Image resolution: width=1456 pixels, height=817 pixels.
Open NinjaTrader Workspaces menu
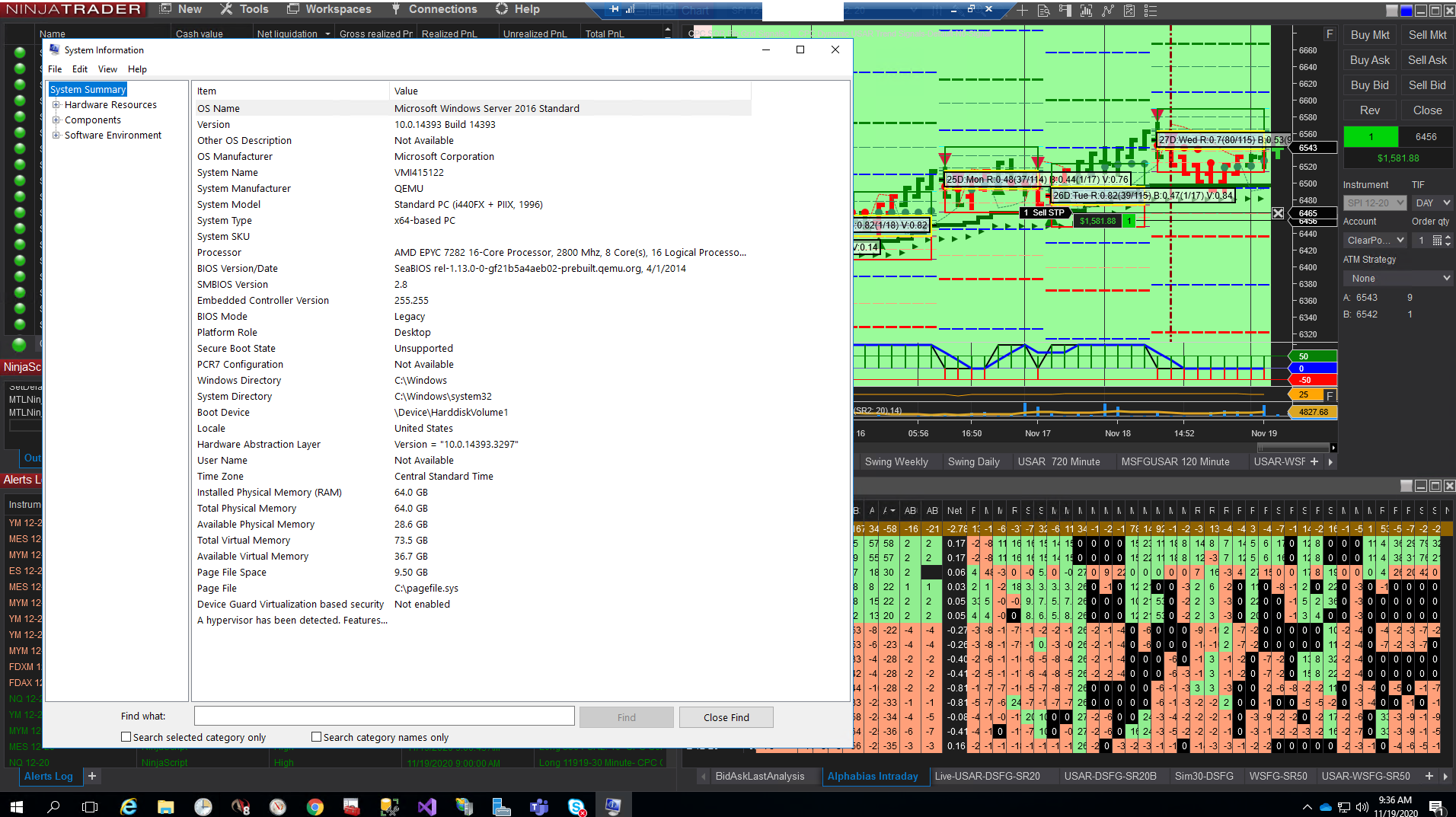click(329, 9)
